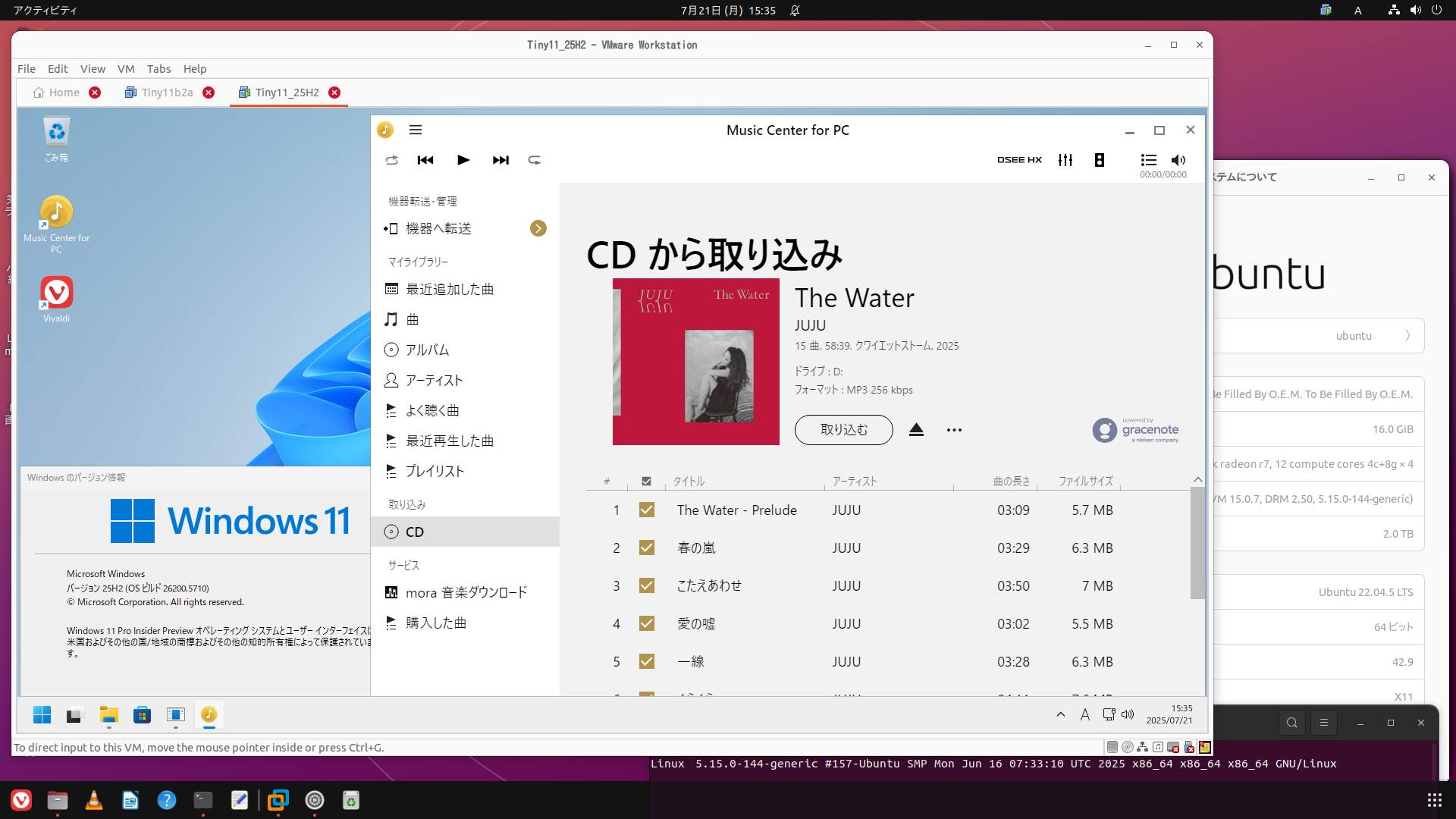
Task: Click the speaker output device icon
Action: [1100, 160]
